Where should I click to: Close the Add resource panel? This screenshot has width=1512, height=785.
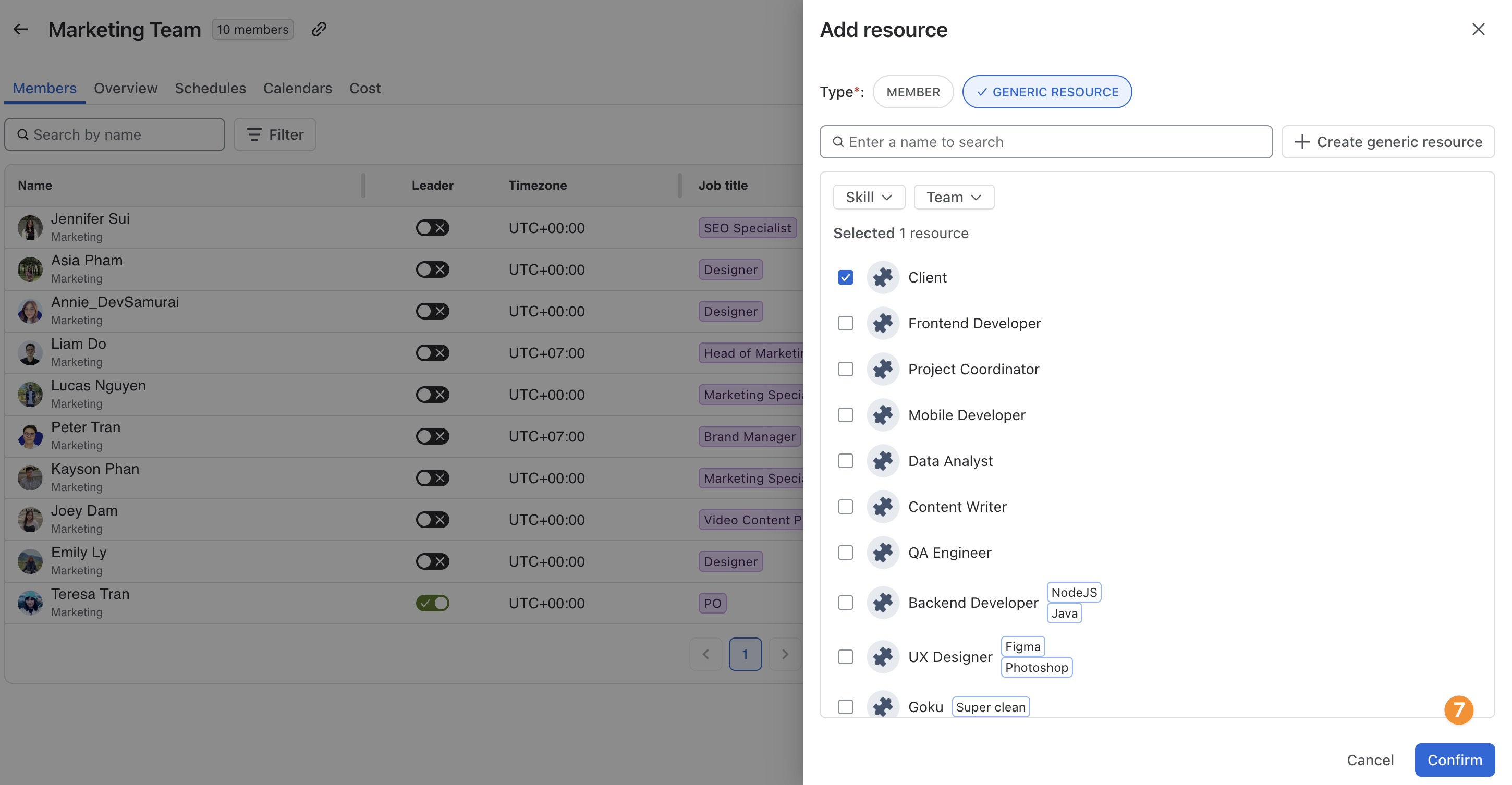1478,29
